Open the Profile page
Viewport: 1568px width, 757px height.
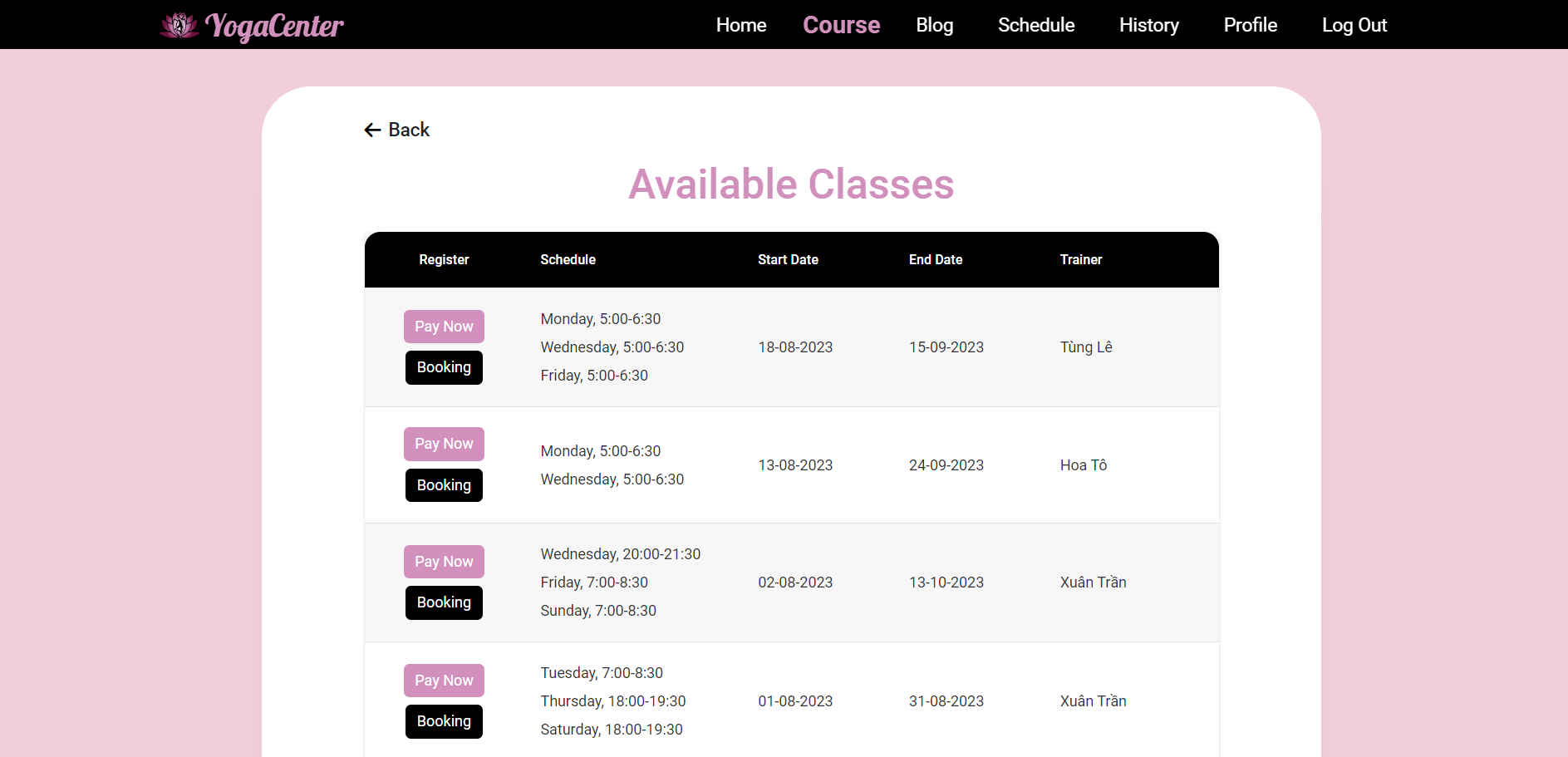click(x=1250, y=25)
